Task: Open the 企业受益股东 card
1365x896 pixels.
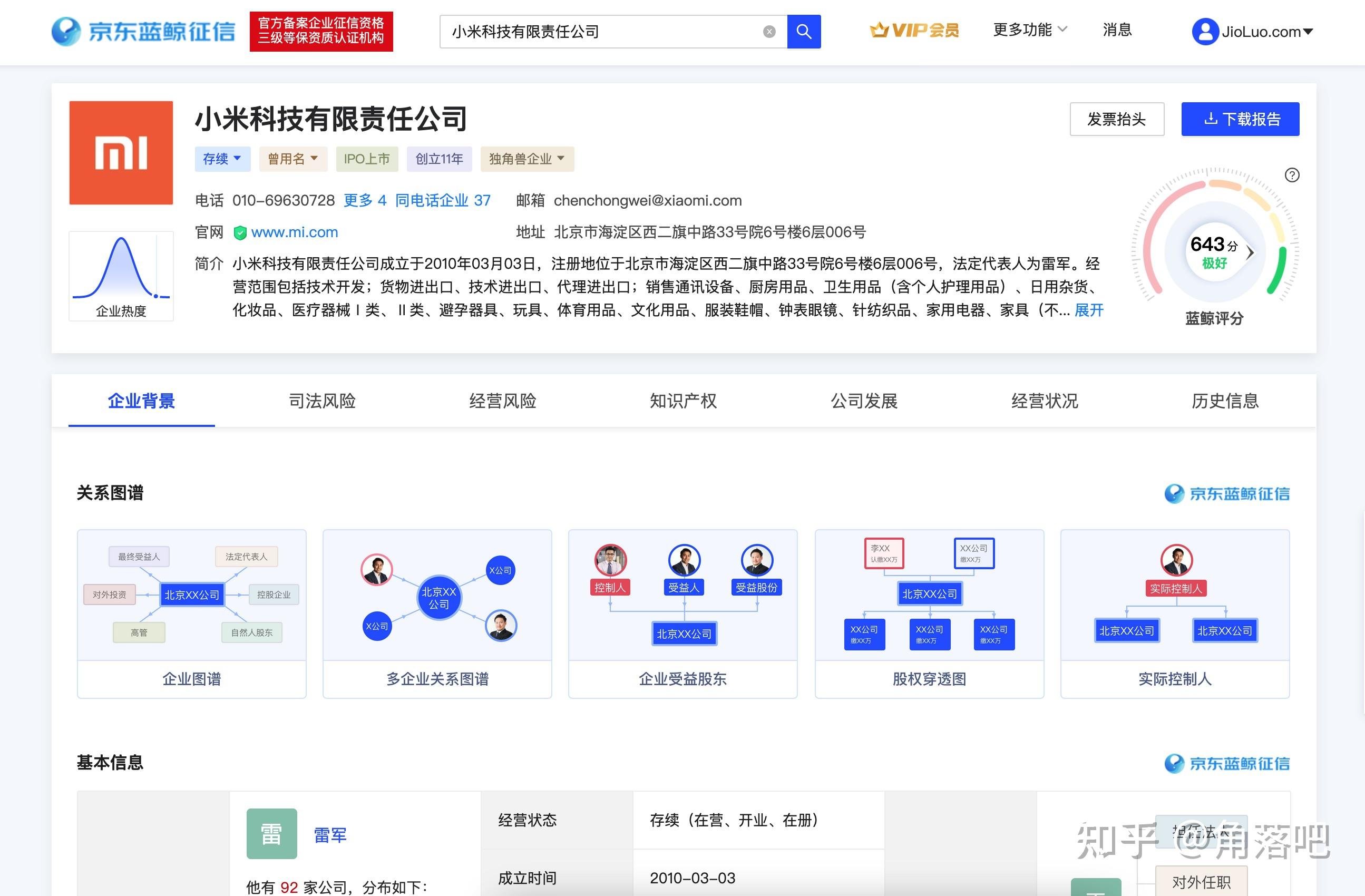Action: point(683,614)
